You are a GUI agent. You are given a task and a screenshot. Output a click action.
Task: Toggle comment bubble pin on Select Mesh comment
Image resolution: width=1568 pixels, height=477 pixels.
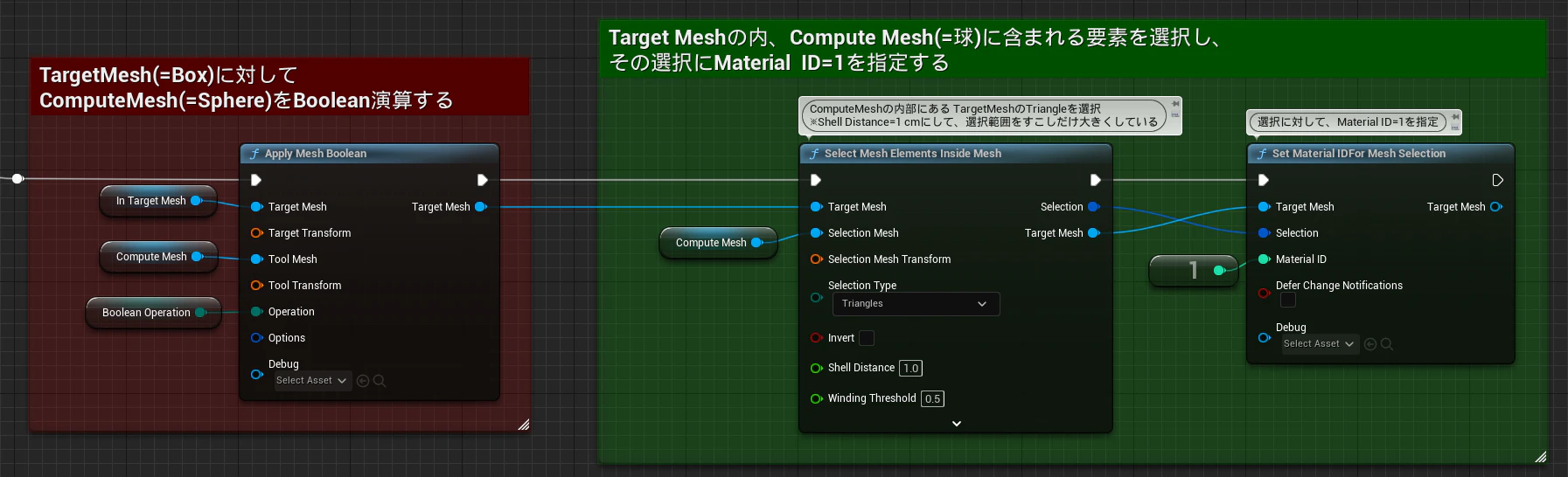point(1175,103)
